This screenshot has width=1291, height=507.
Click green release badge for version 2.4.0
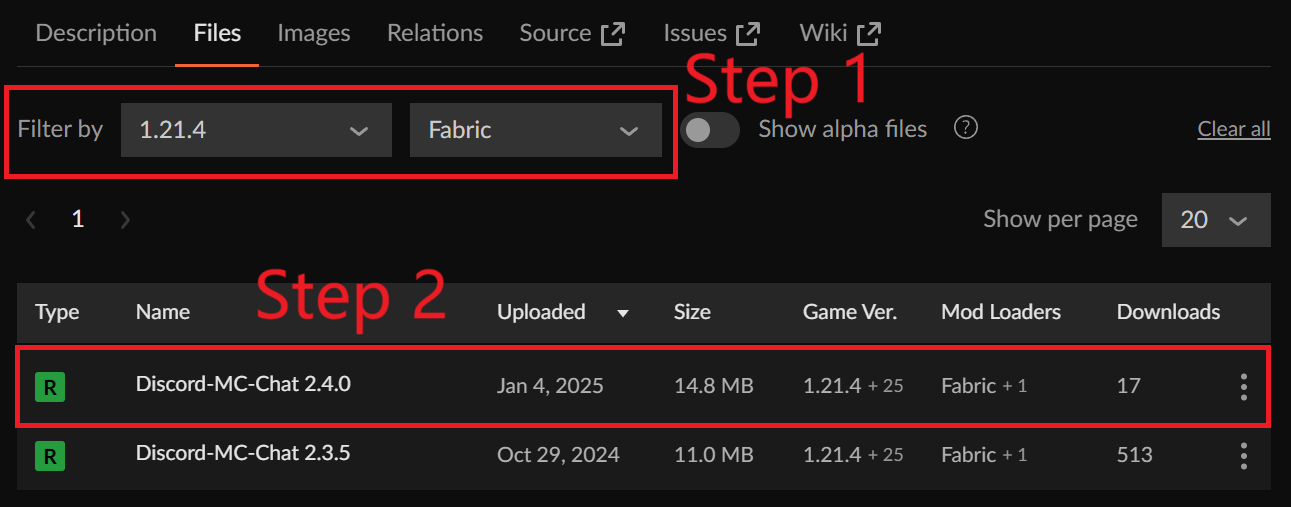(50, 387)
